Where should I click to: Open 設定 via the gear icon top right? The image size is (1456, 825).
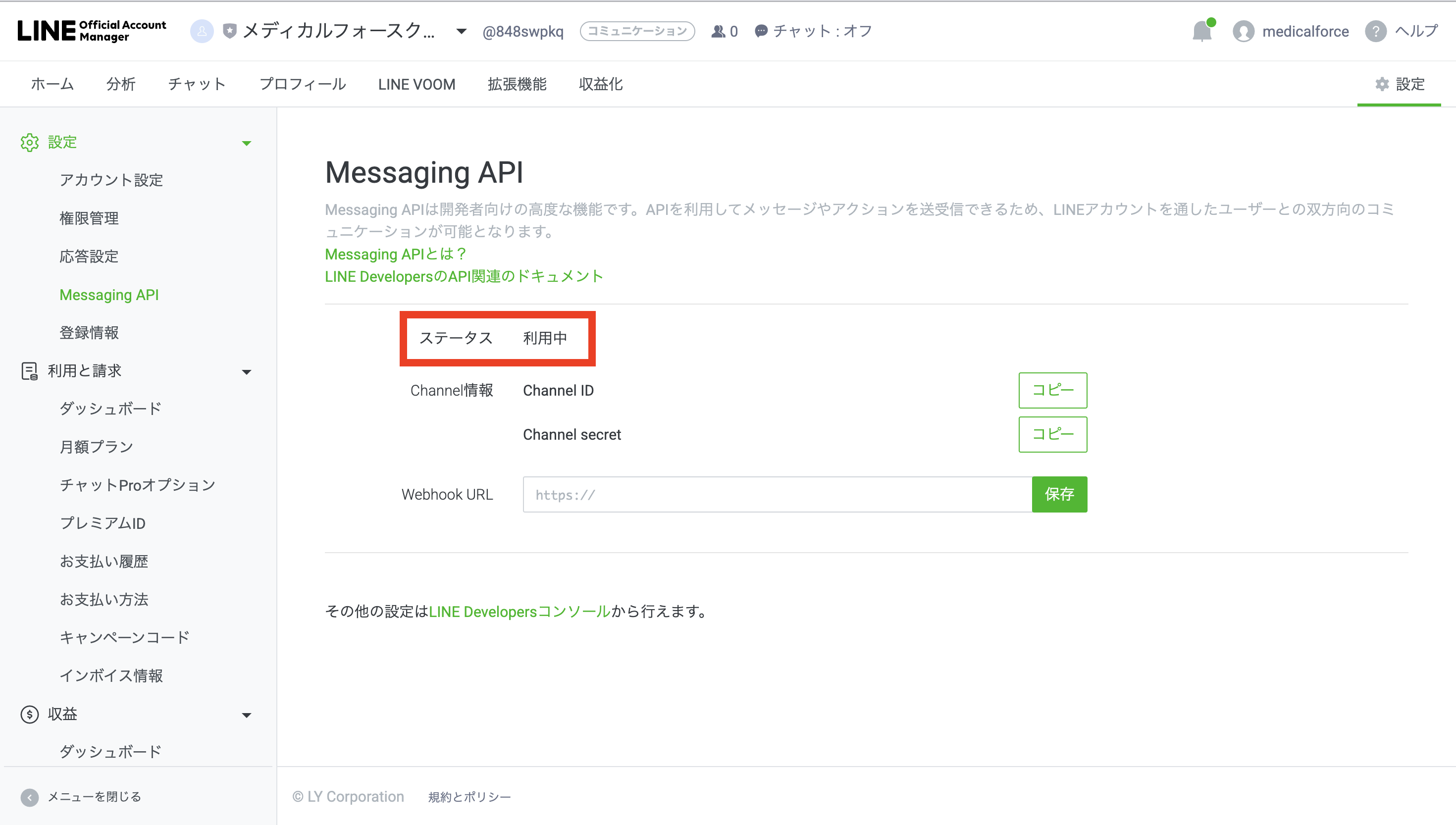pyautogui.click(x=1381, y=84)
